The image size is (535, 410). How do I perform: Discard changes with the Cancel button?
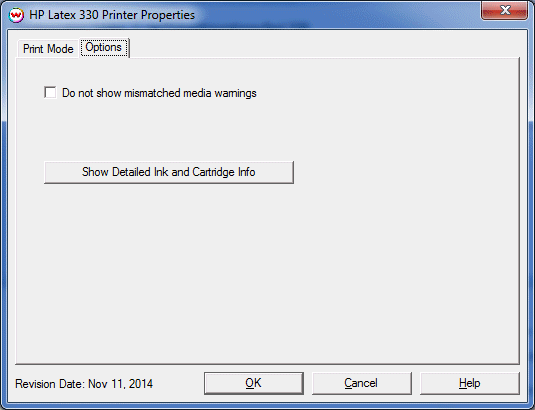[x=361, y=383]
